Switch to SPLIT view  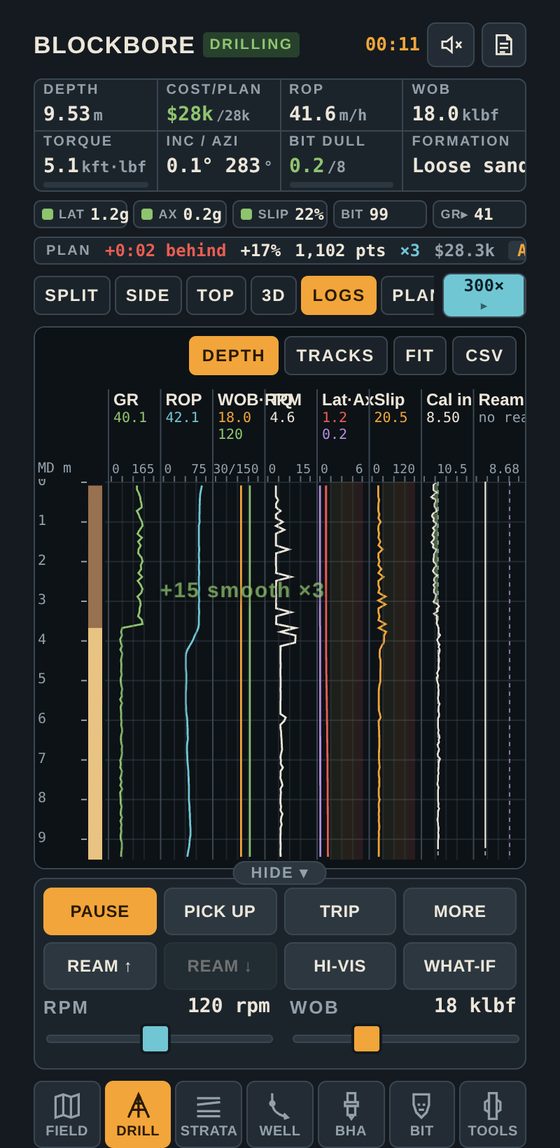(x=72, y=296)
